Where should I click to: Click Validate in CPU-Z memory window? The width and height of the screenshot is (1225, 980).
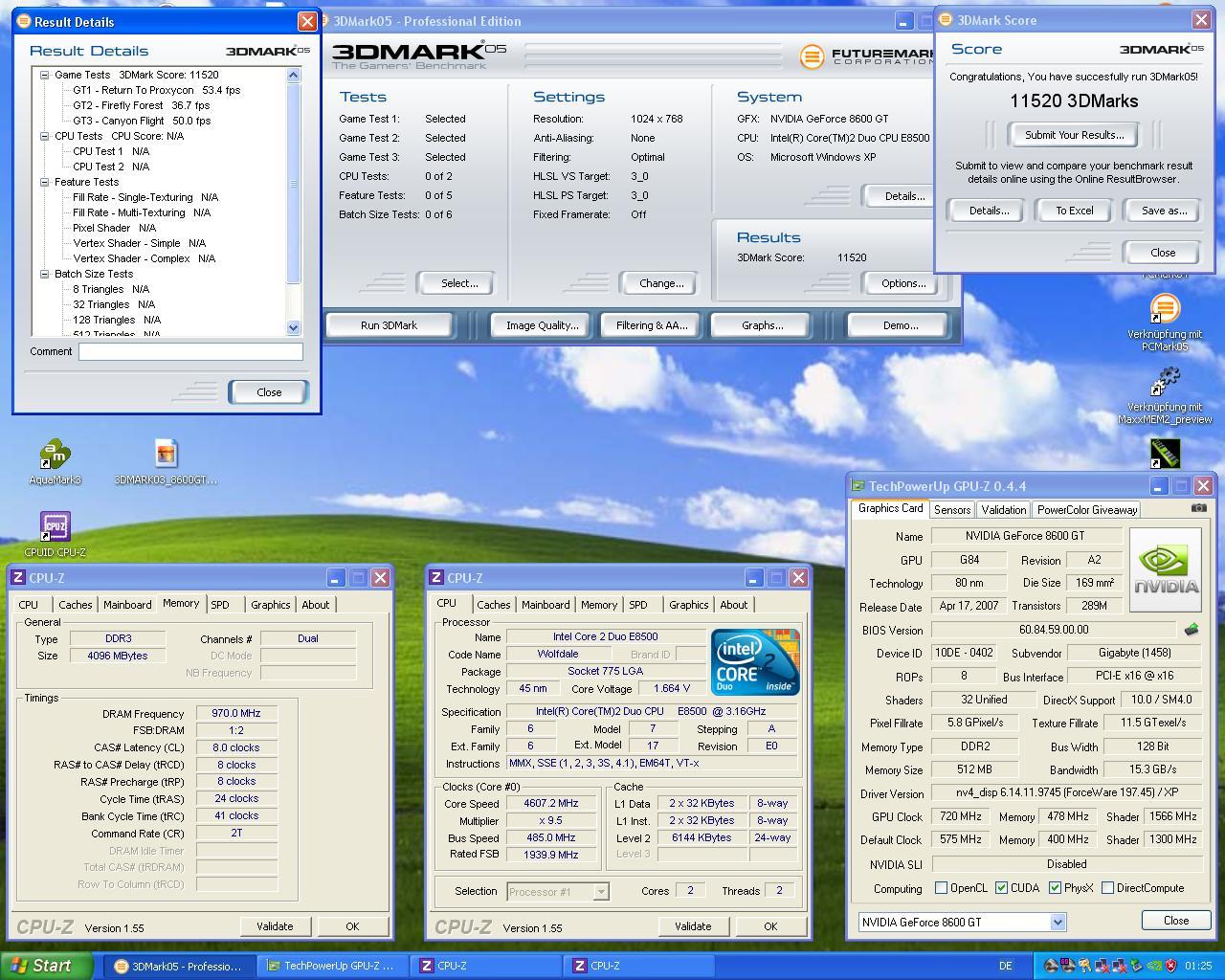coord(275,926)
